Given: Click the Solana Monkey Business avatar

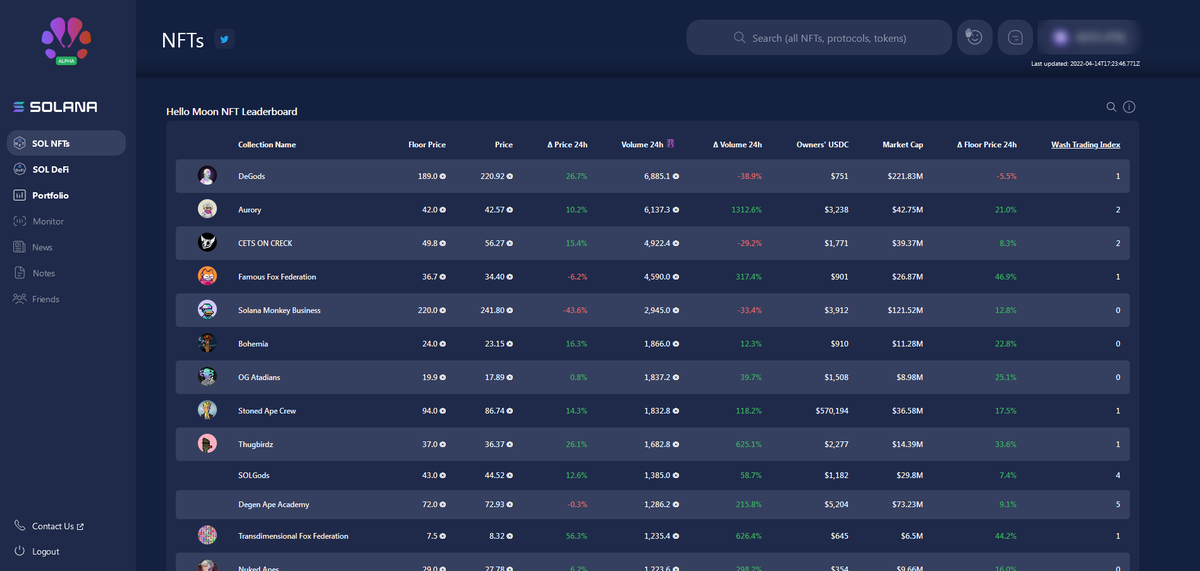Looking at the screenshot, I should point(207,310).
